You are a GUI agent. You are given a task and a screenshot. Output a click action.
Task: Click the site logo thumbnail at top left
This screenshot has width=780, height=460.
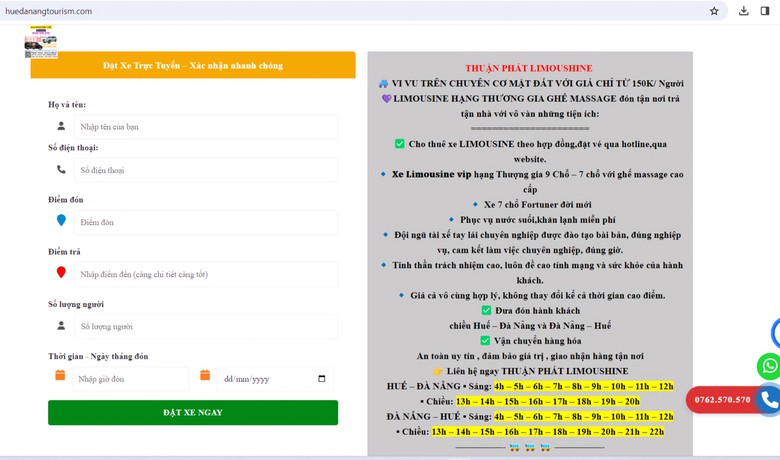41,43
